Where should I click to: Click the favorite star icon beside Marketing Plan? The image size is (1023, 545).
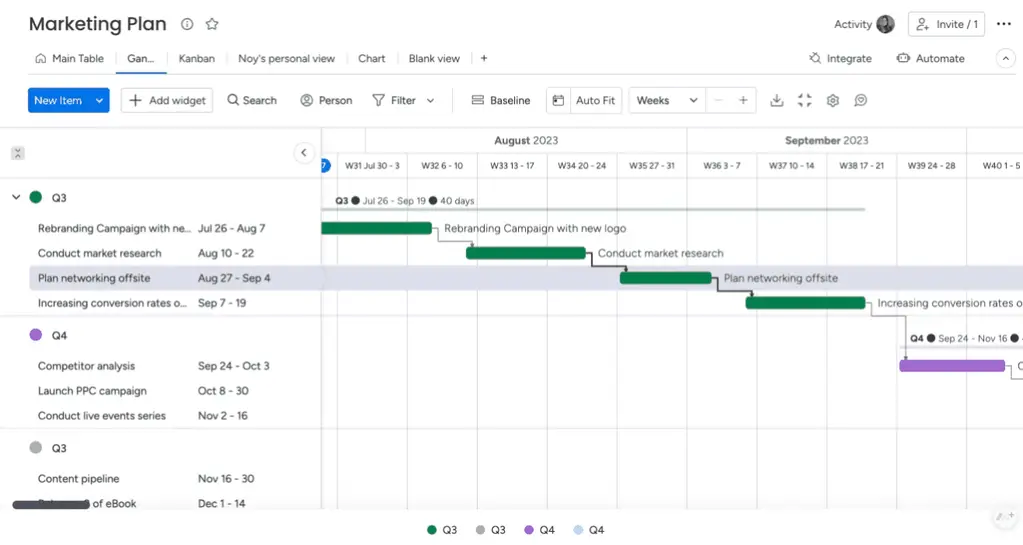tap(212, 24)
